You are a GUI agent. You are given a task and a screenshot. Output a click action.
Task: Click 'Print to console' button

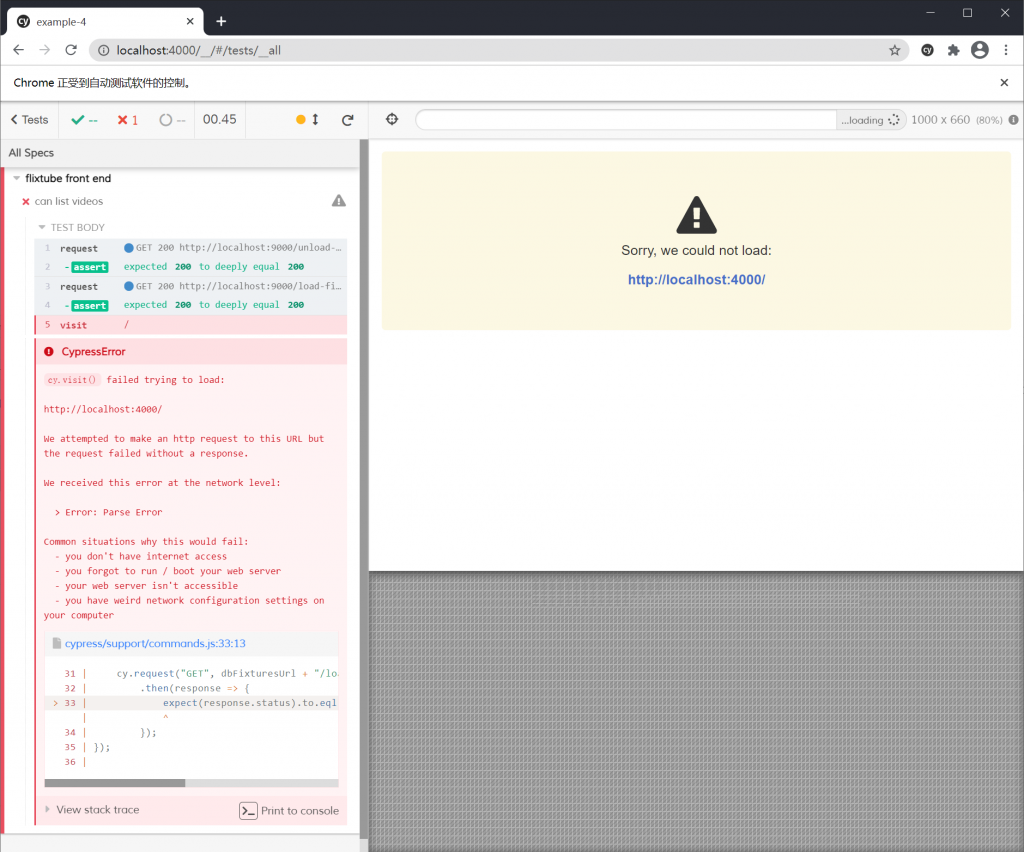click(289, 810)
